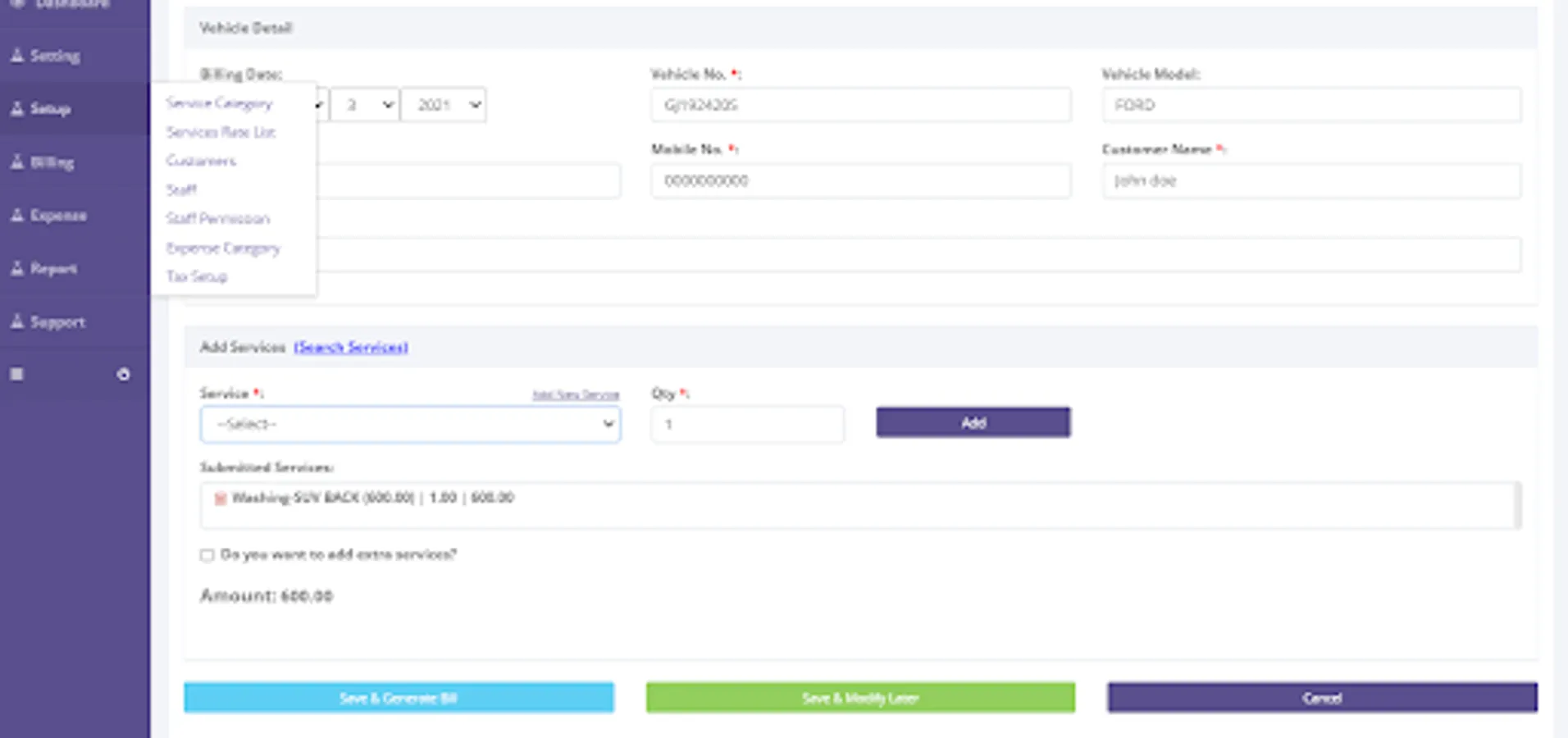The height and width of the screenshot is (738, 1568).
Task: Click the Setup sidebar icon
Action: [x=16, y=108]
